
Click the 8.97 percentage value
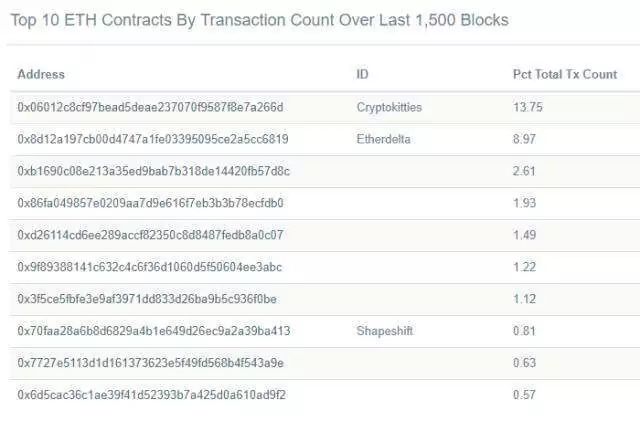tap(524, 139)
